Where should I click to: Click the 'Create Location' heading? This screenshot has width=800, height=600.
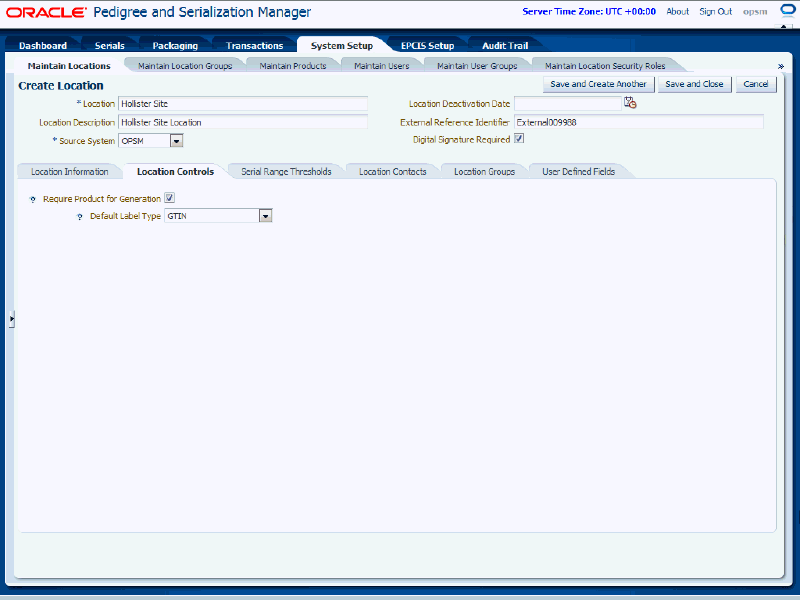(61, 86)
